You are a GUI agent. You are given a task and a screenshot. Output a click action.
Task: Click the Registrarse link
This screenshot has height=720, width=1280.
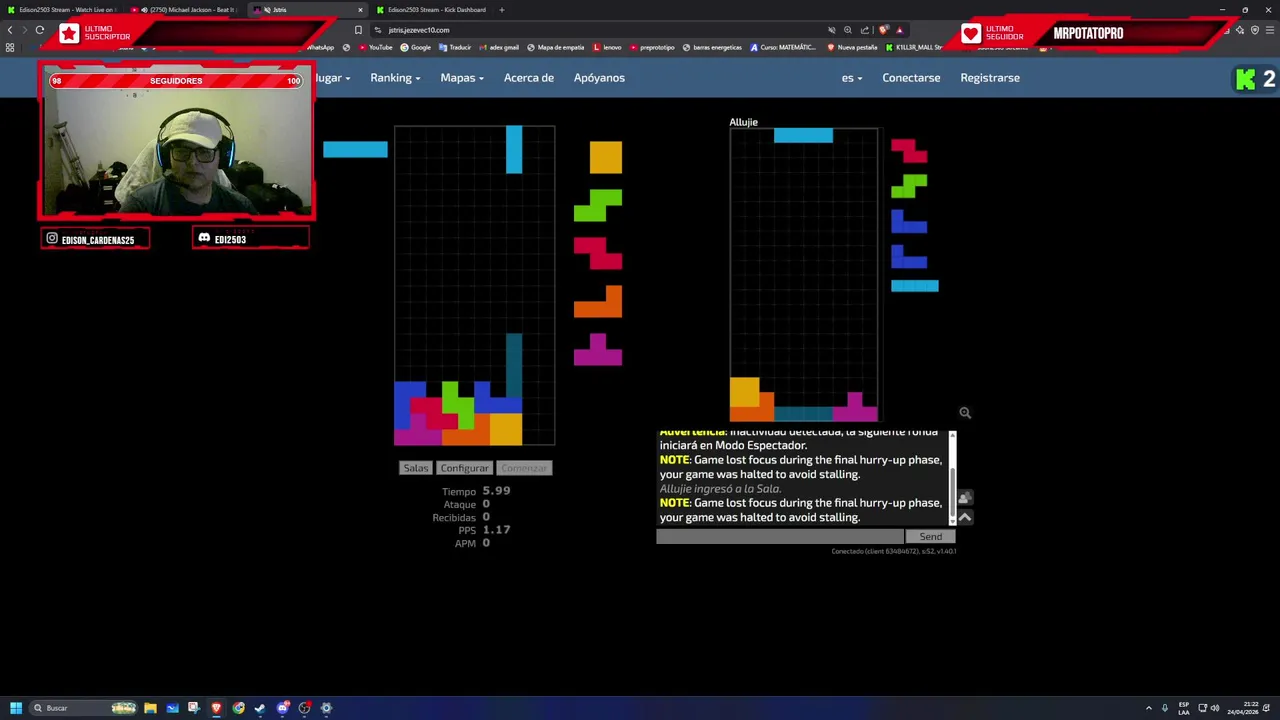pyautogui.click(x=990, y=78)
